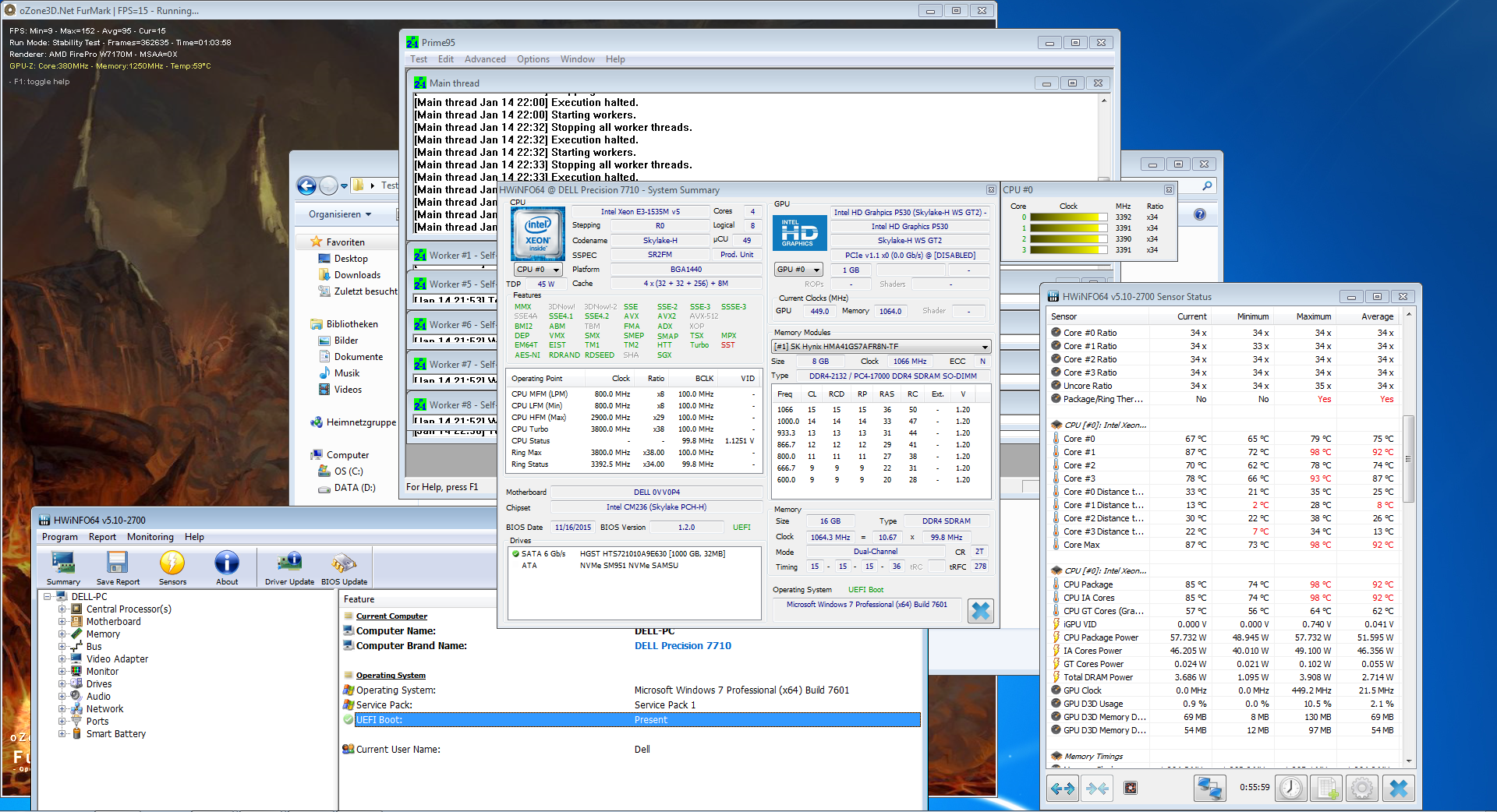Click the clock reset-timer icon in Sensor Status
The width and height of the screenshot is (1497, 812).
[x=1292, y=789]
